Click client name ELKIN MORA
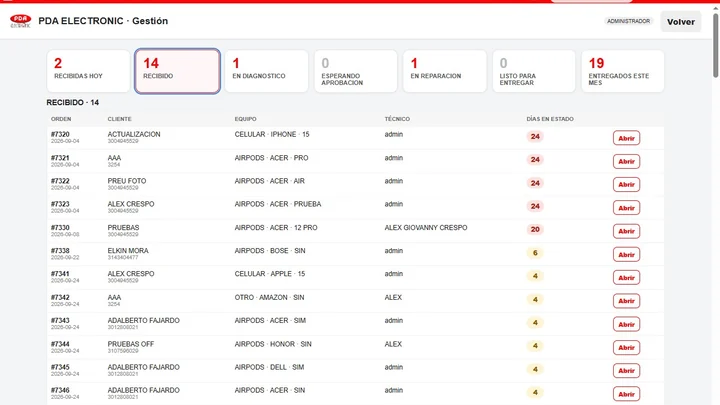The width and height of the screenshot is (720, 405). point(128,251)
